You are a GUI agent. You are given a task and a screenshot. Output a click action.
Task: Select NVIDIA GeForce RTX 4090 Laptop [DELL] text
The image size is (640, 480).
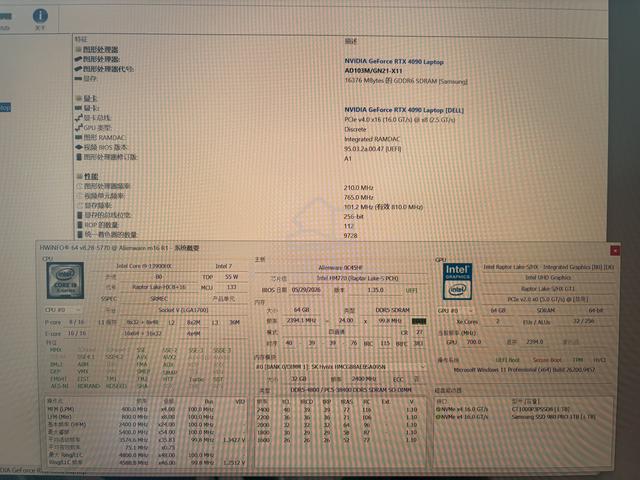tap(404, 110)
